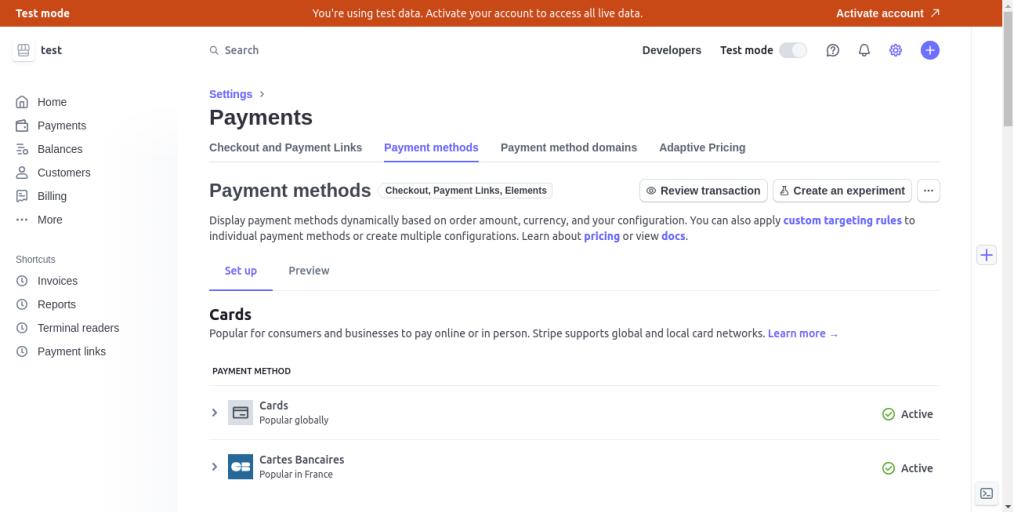
Task: Open the notifications bell icon
Action: (x=864, y=50)
